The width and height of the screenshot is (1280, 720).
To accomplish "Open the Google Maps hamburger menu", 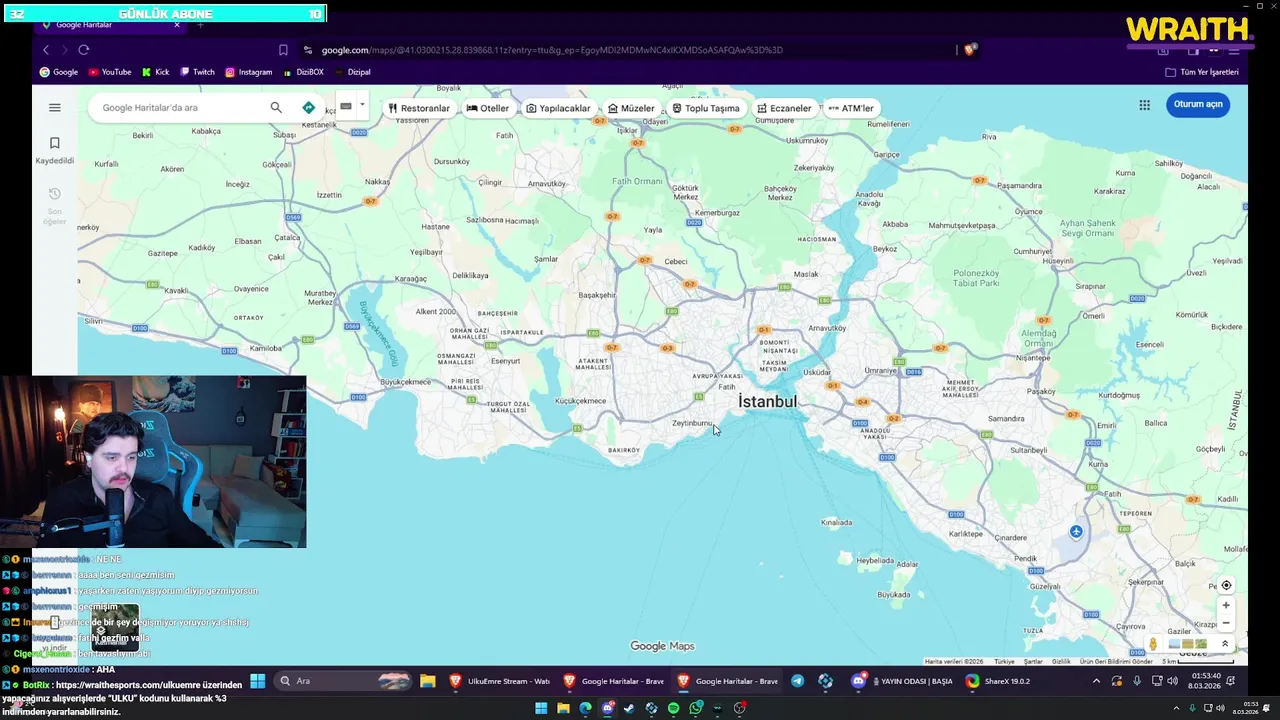I will click(x=55, y=108).
